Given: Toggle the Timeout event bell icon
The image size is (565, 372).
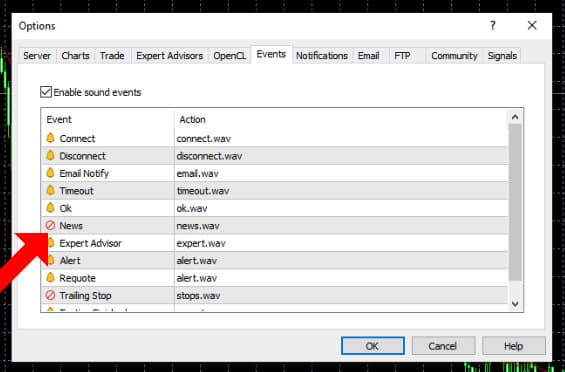Looking at the screenshot, I should 50,190.
